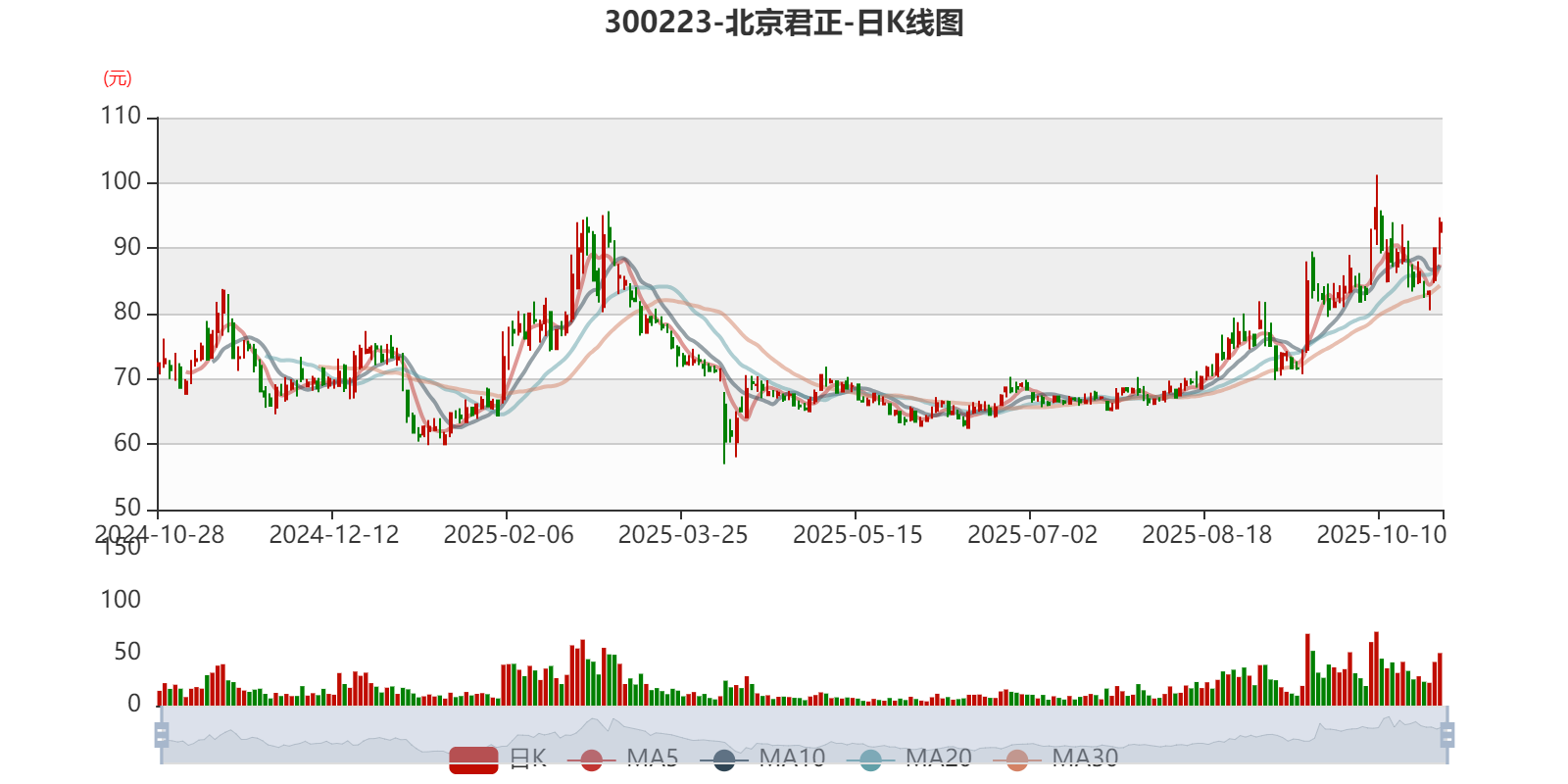
Task: Grab the right handle of the zoom slider
Action: pos(1447,735)
